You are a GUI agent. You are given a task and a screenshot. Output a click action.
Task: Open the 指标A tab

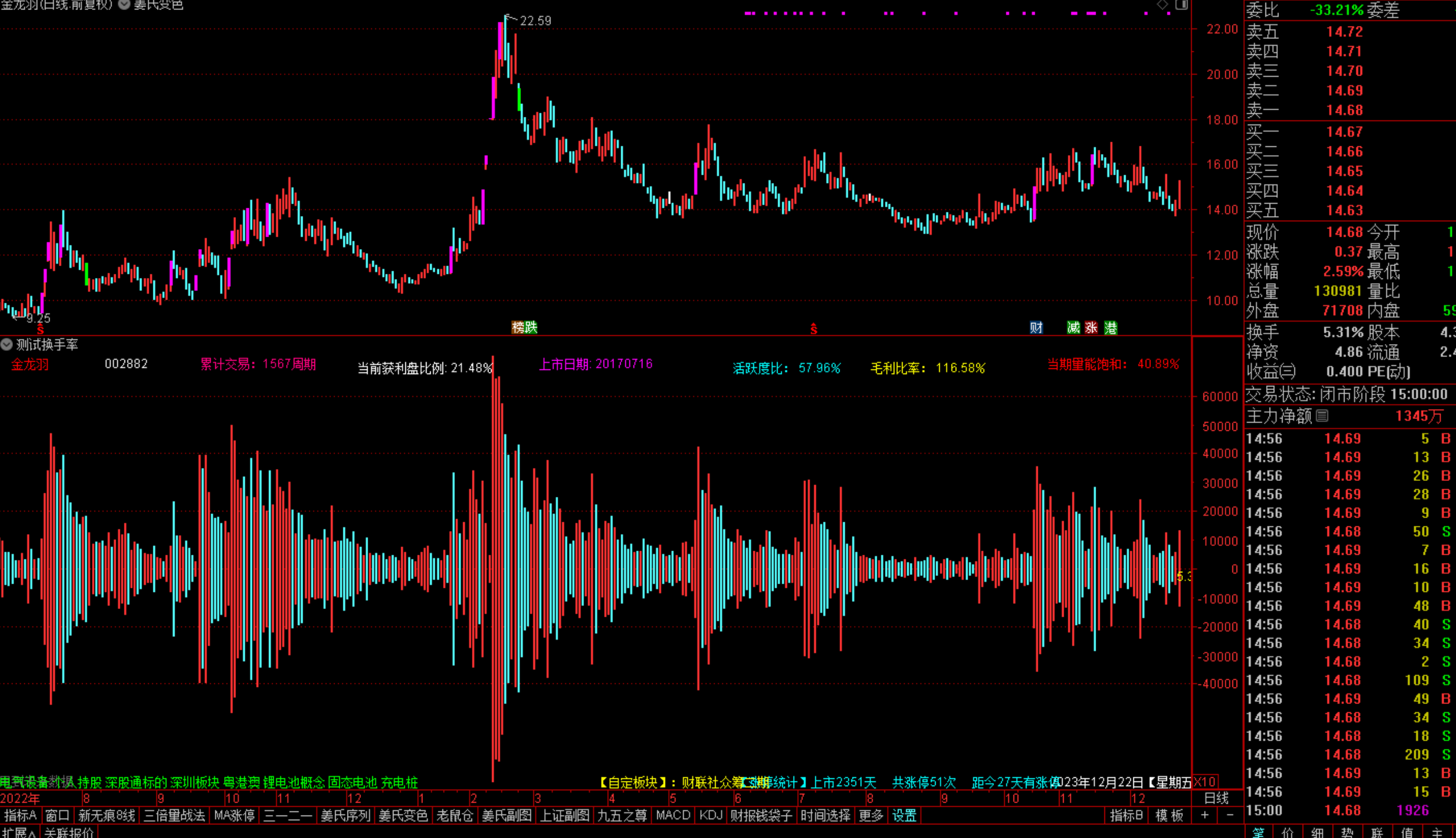[x=20, y=816]
